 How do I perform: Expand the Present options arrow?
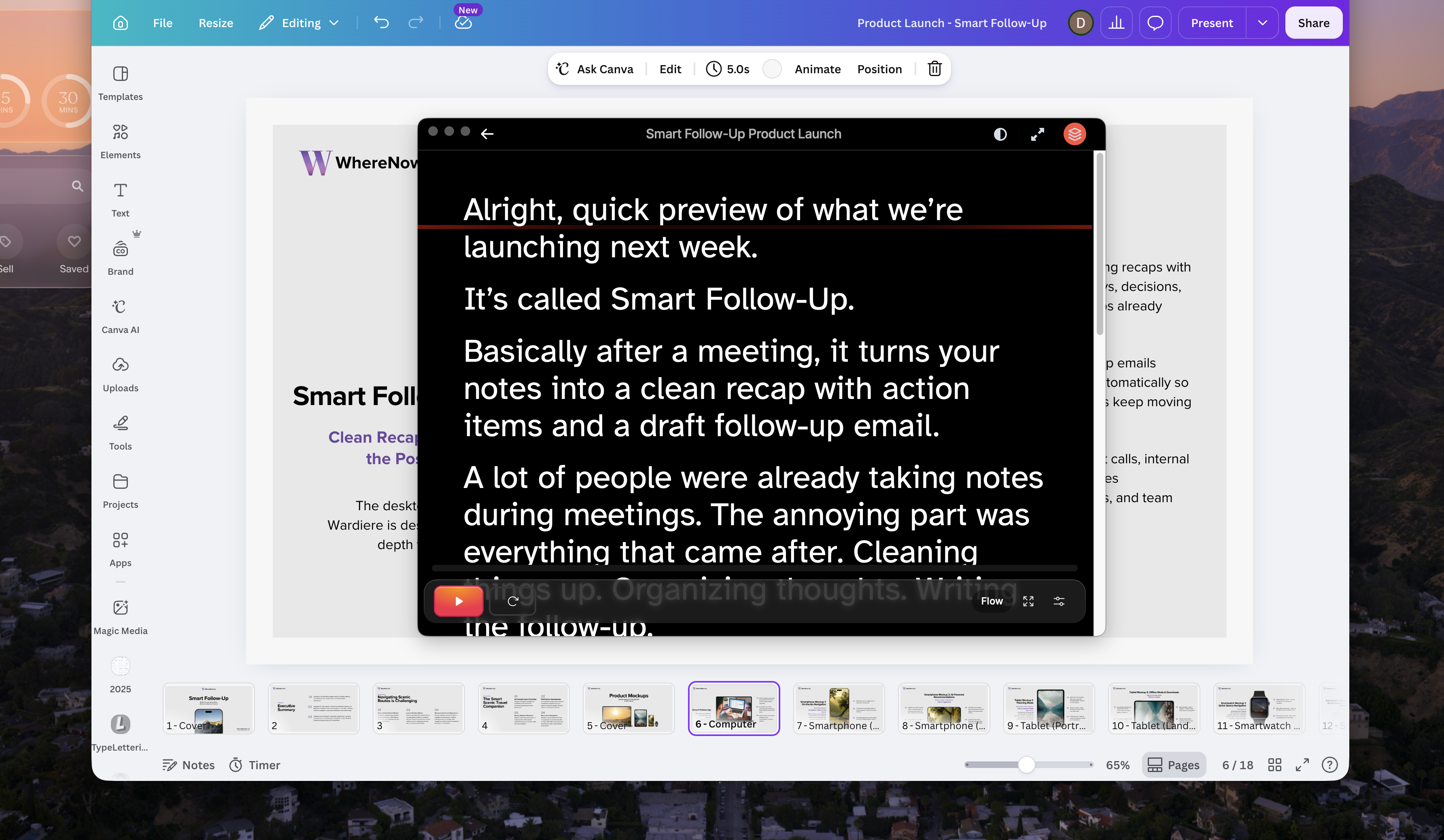pyautogui.click(x=1262, y=23)
